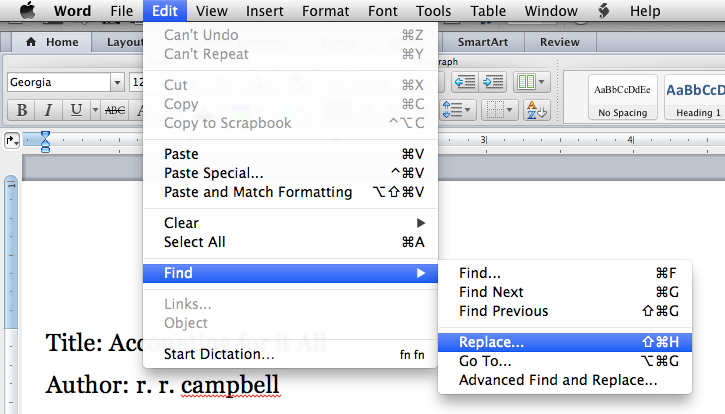Click the Home tab house icon
725x414 pixels.
tap(31, 42)
